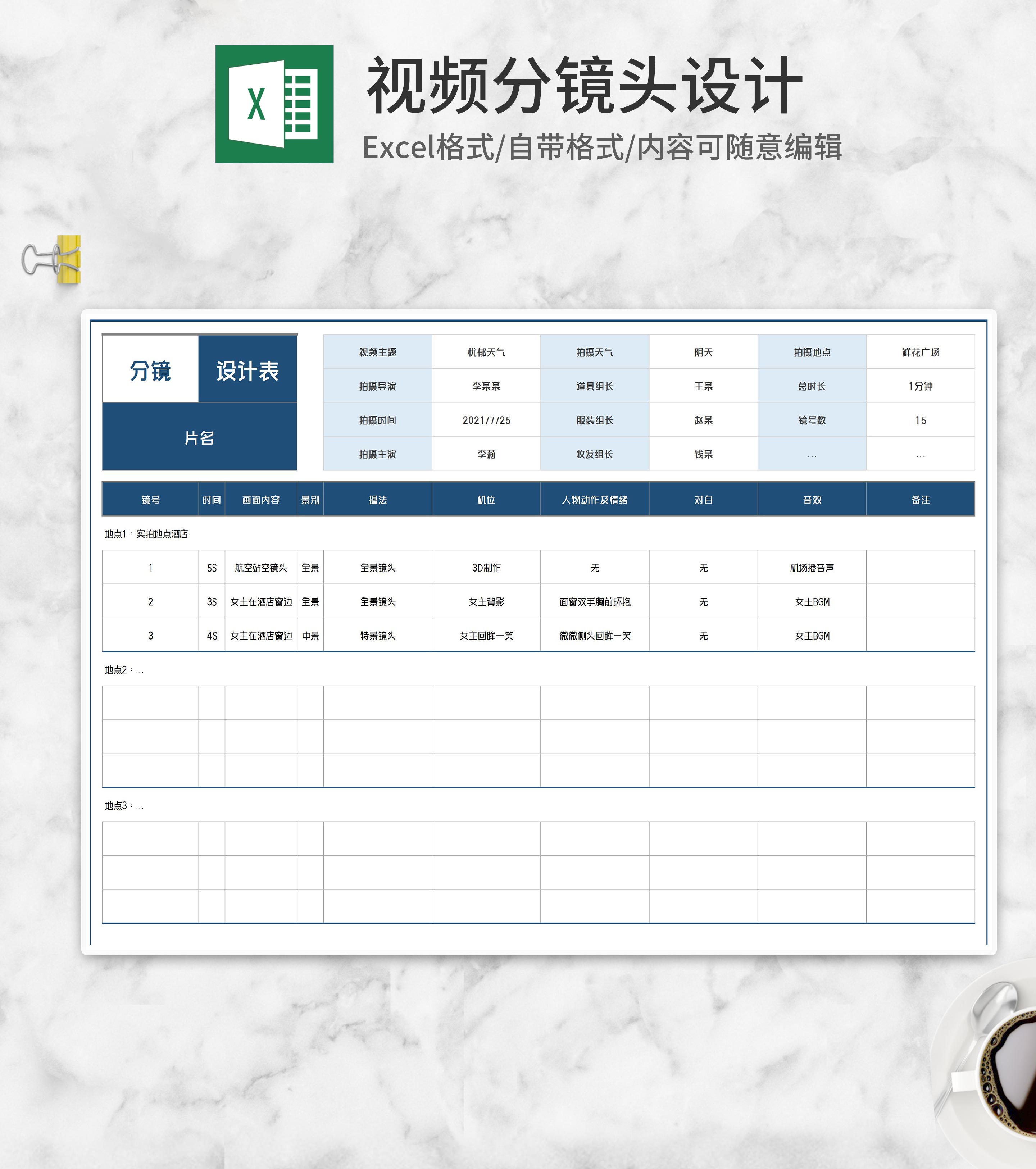This screenshot has height=1169, width=1036.
Task: Select the 2021/7/25 date cell
Action: [486, 420]
